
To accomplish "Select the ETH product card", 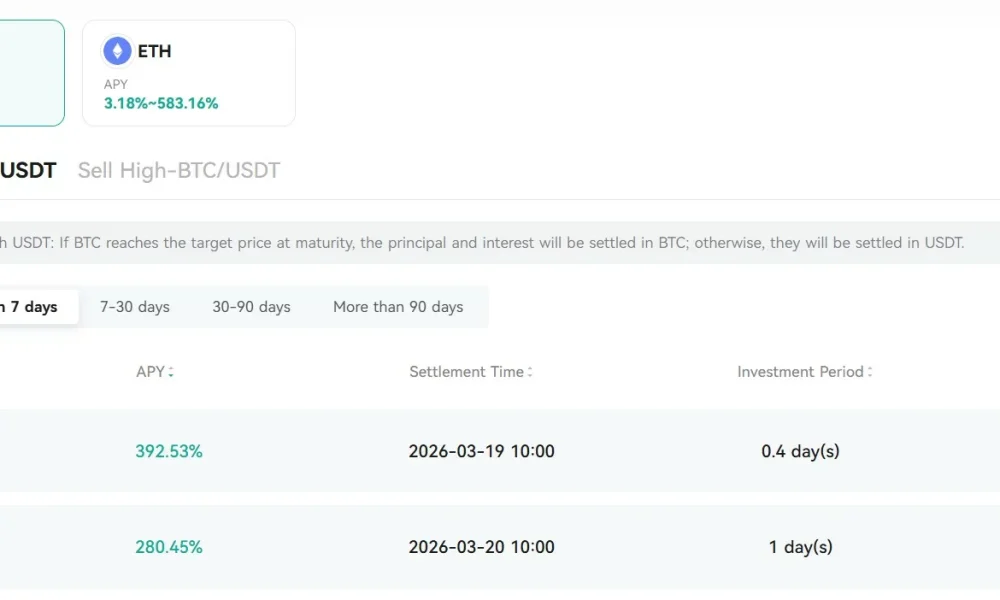I will [x=188, y=72].
